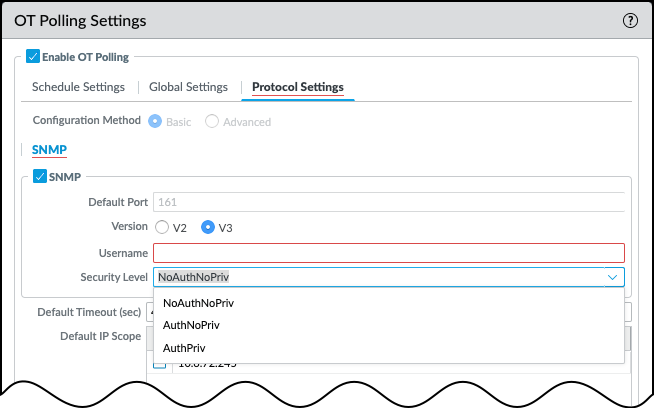Viewport: 654px width, 408px height.
Task: Collapse the Security Level dropdown arrow
Action: coord(612,277)
